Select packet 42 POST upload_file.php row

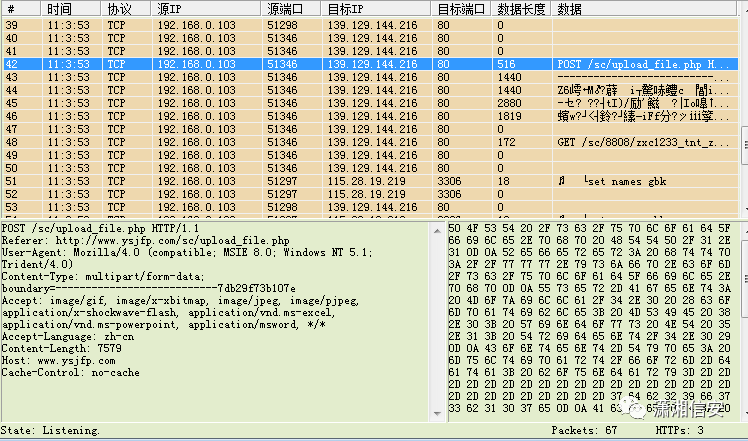(x=370, y=64)
